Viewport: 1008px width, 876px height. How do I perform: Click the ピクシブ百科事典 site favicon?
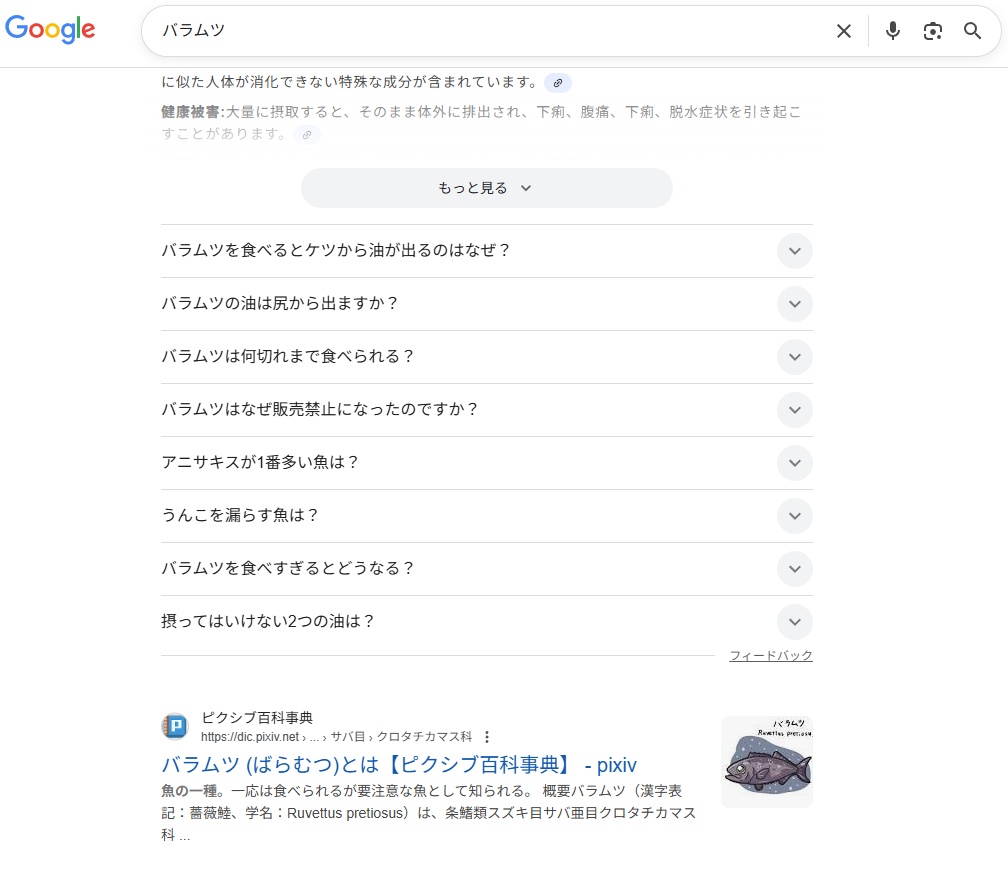coord(175,726)
